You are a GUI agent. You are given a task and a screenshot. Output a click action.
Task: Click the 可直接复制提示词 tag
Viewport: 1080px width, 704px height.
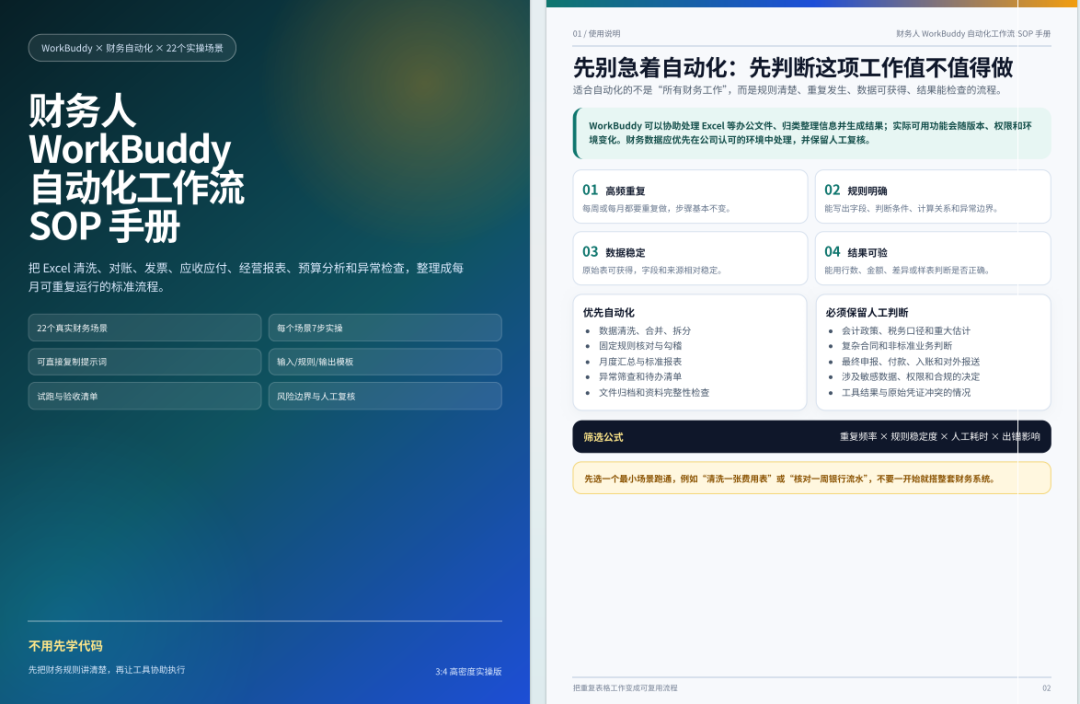coord(145,362)
